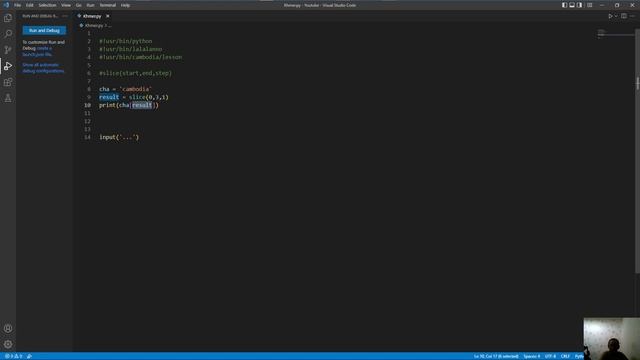640x360 pixels.
Task: Open the Edit menu
Action: [x=30, y=5]
